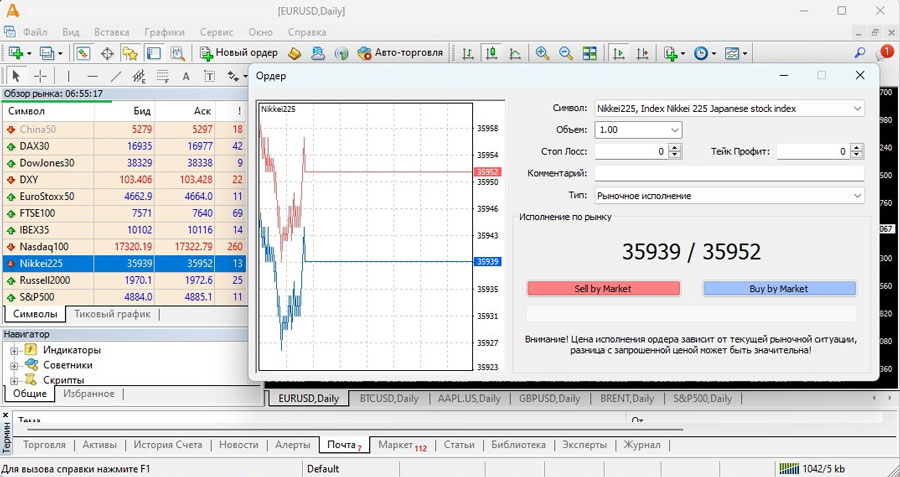Viewport: 900px width, 477px height.
Task: Click the search magnifier in main toolbar
Action: pyautogui.click(x=859, y=53)
